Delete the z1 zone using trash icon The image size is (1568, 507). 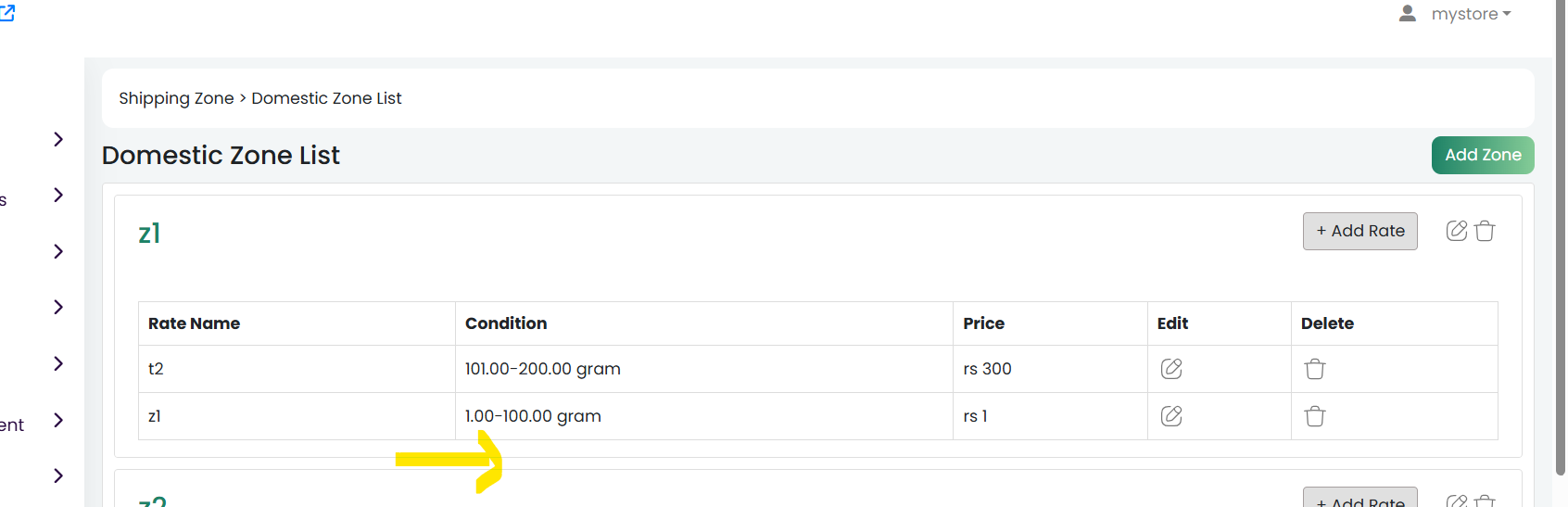pyautogui.click(x=1485, y=231)
